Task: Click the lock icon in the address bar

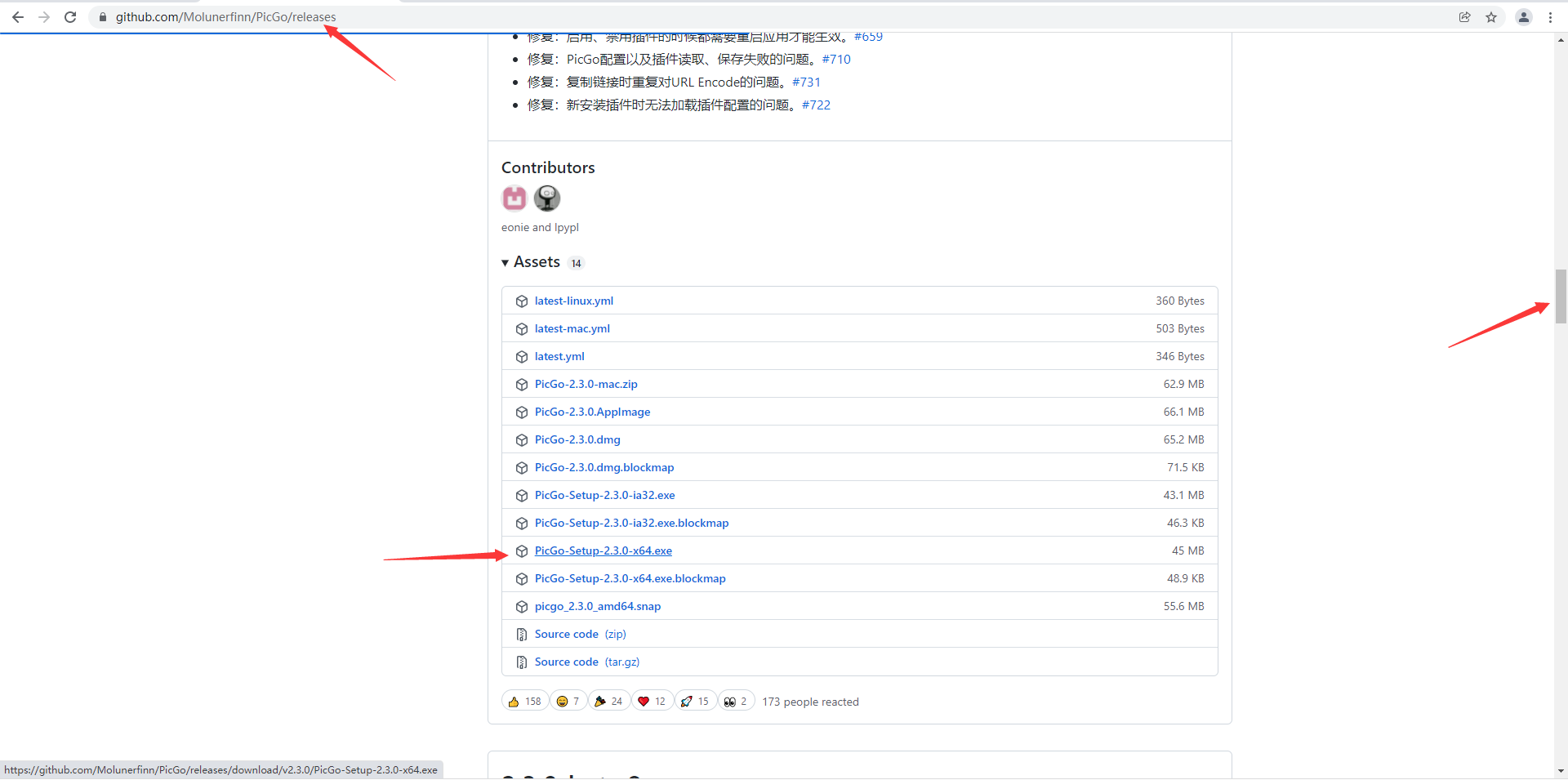Action: coord(103,17)
